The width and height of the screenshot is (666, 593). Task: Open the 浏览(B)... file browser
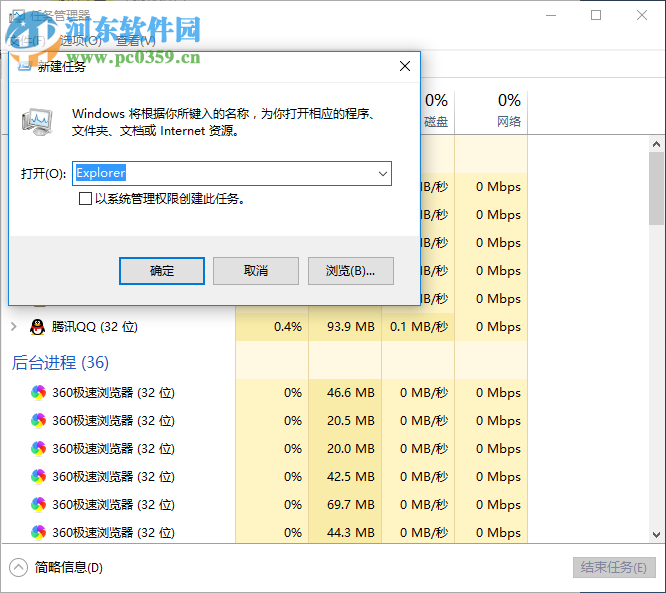click(350, 271)
